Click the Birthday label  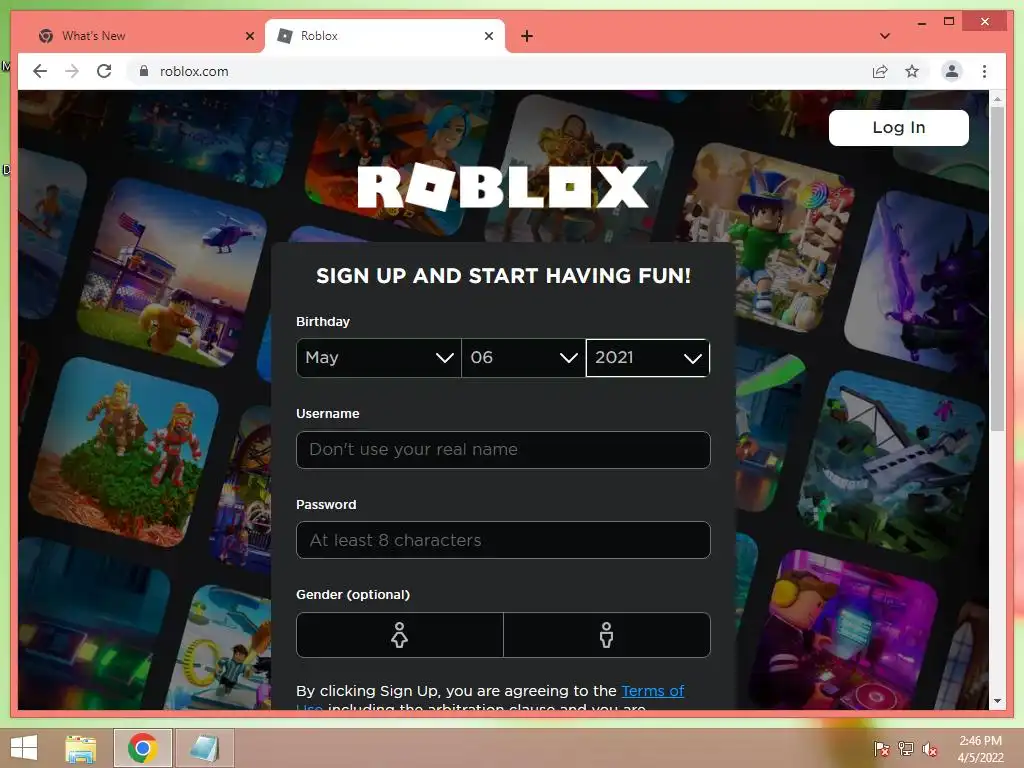[x=323, y=321]
